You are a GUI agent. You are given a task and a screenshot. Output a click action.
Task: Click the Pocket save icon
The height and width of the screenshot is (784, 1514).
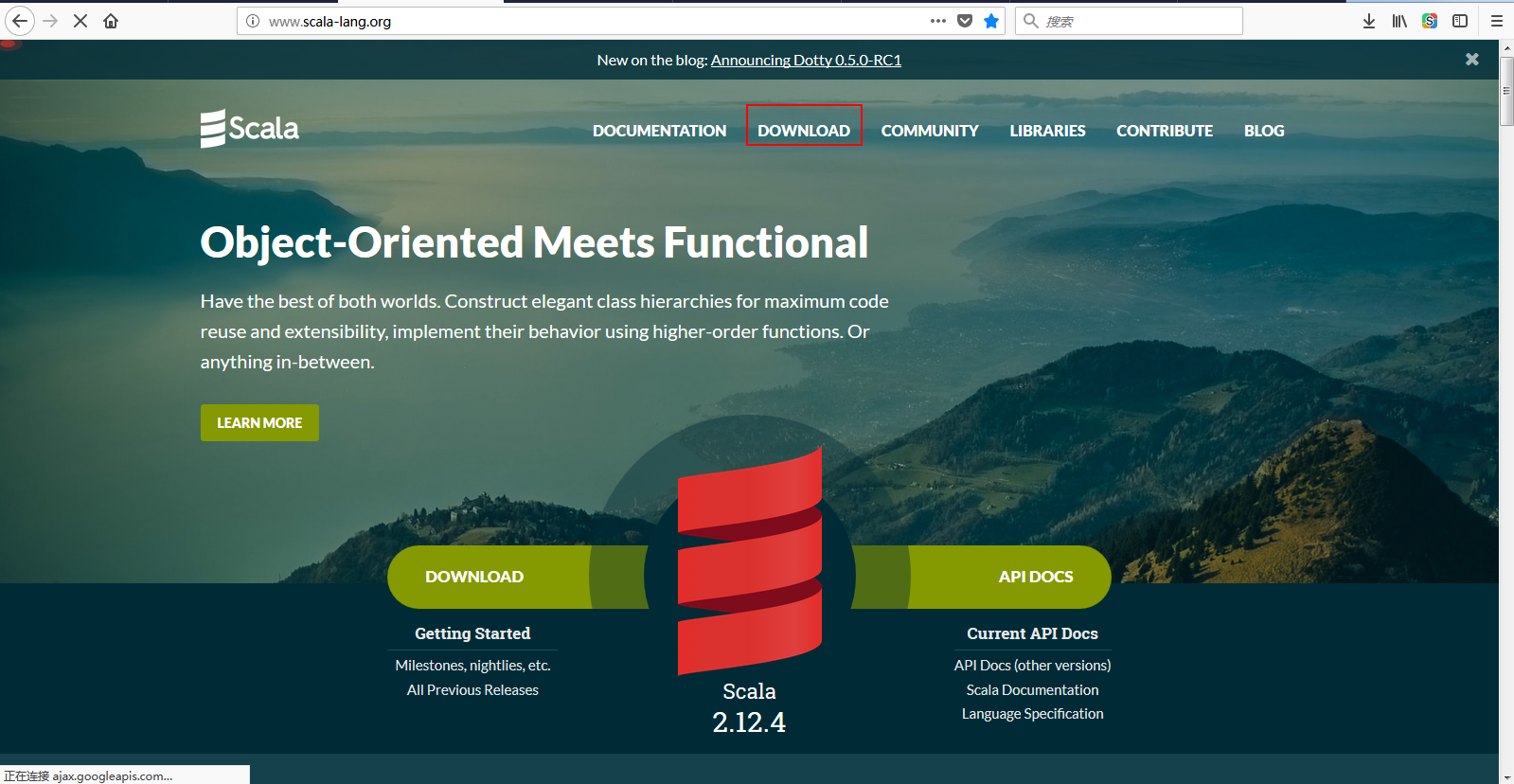coord(965,21)
